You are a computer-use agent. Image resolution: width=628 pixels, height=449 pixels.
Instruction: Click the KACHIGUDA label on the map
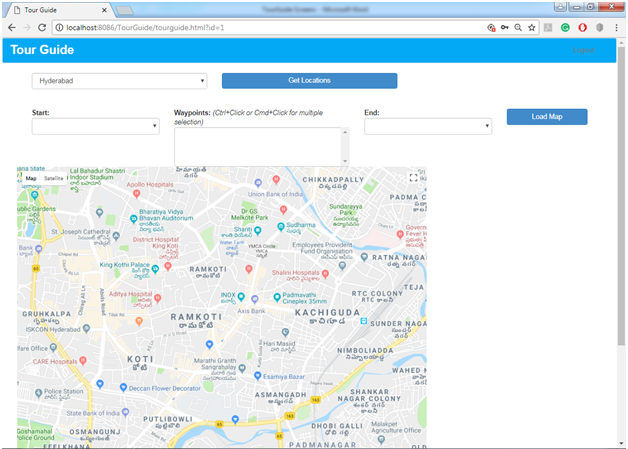pos(327,312)
